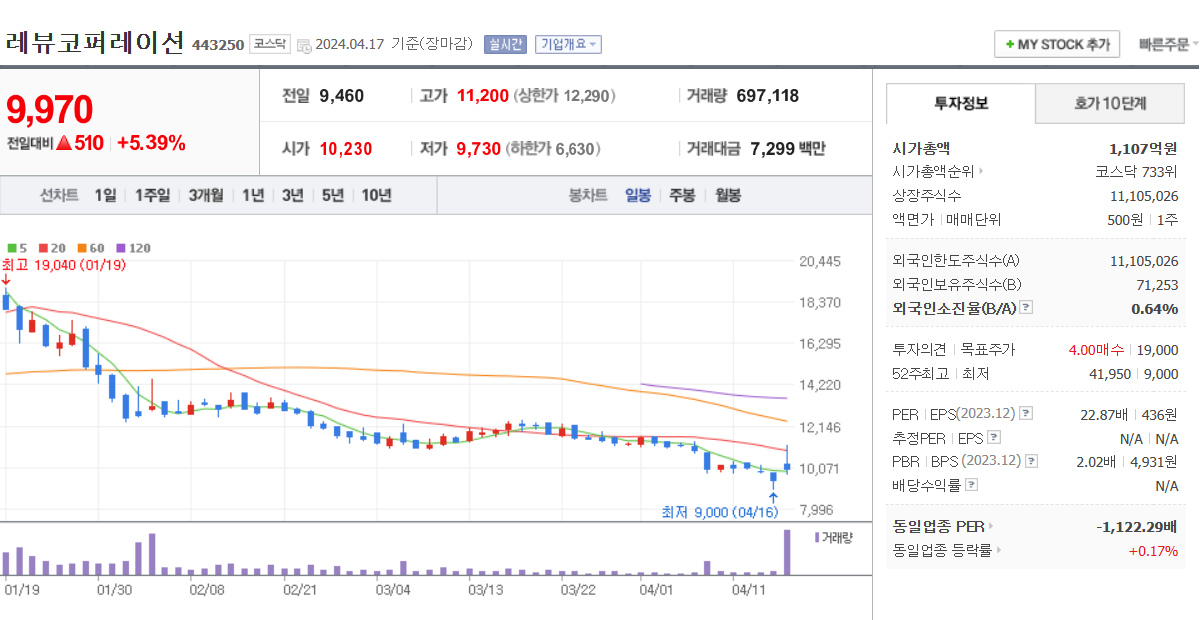
Task: Click the 03/13 date label on chart axis
Action: [485, 590]
